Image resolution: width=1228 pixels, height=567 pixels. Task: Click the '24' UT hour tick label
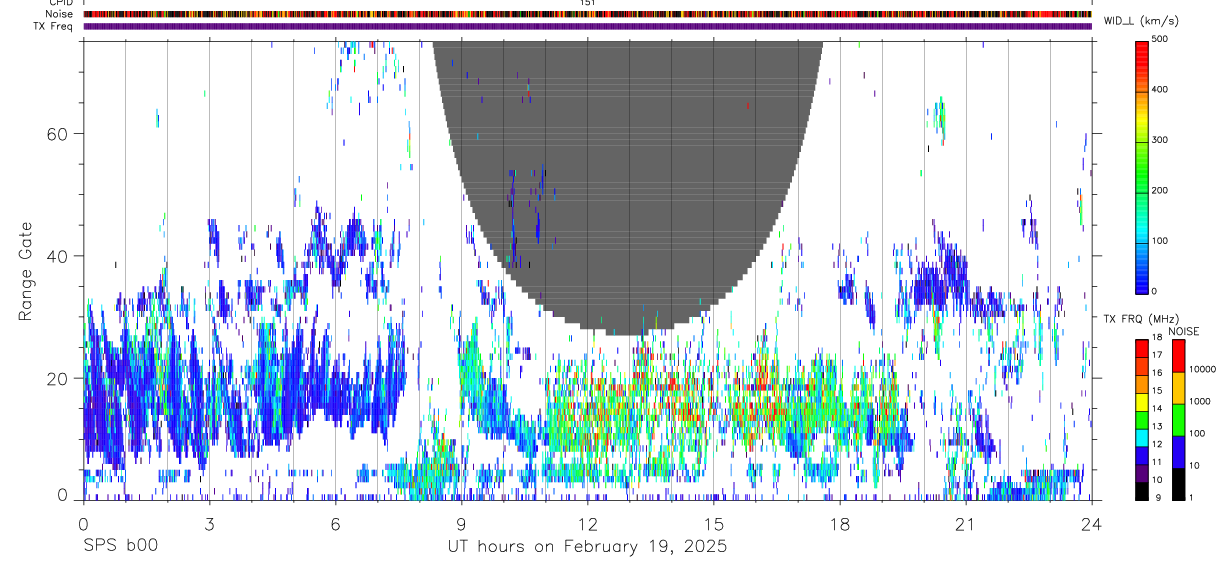(x=1092, y=524)
